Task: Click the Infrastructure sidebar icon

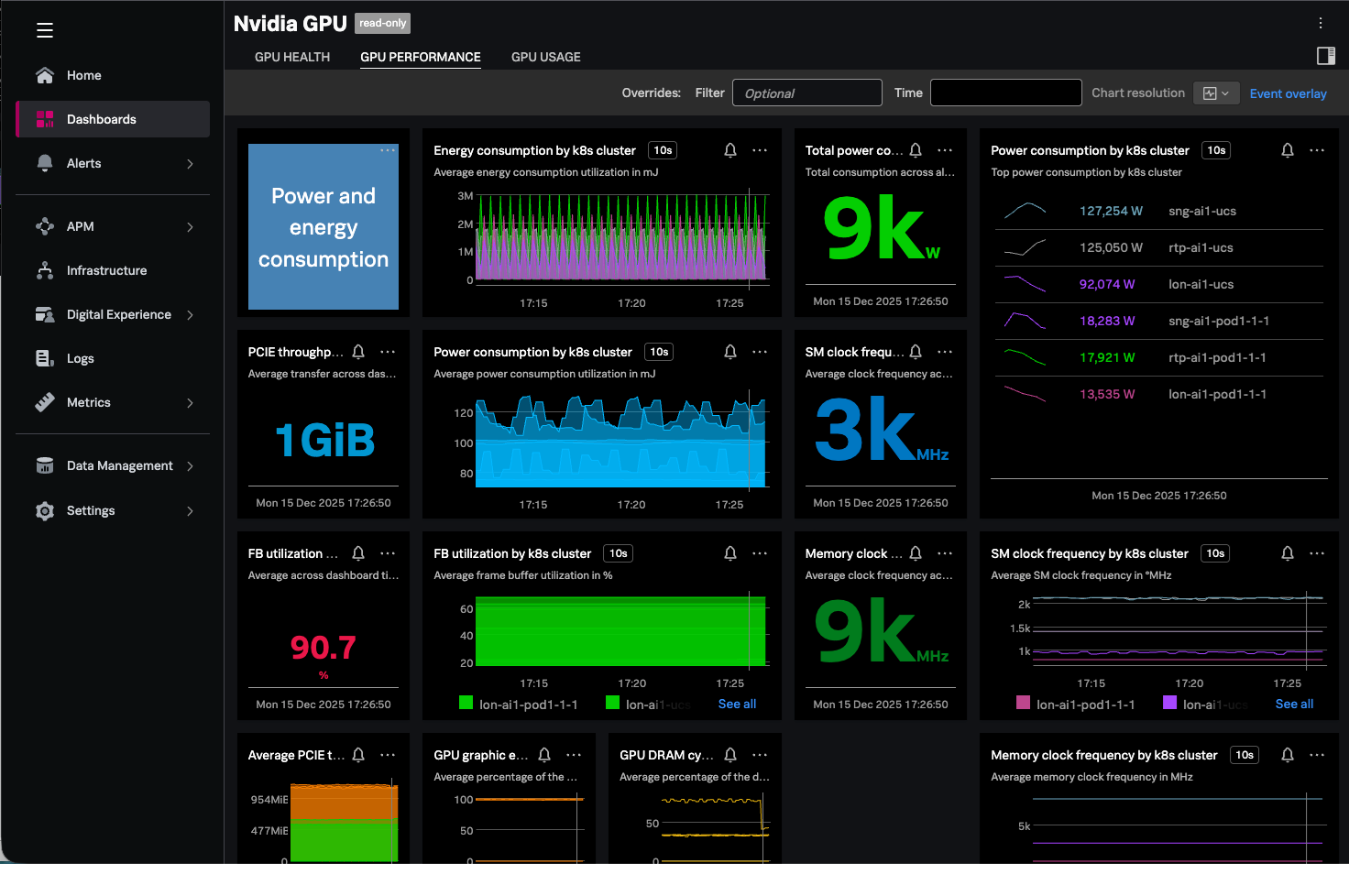Action: point(45,270)
